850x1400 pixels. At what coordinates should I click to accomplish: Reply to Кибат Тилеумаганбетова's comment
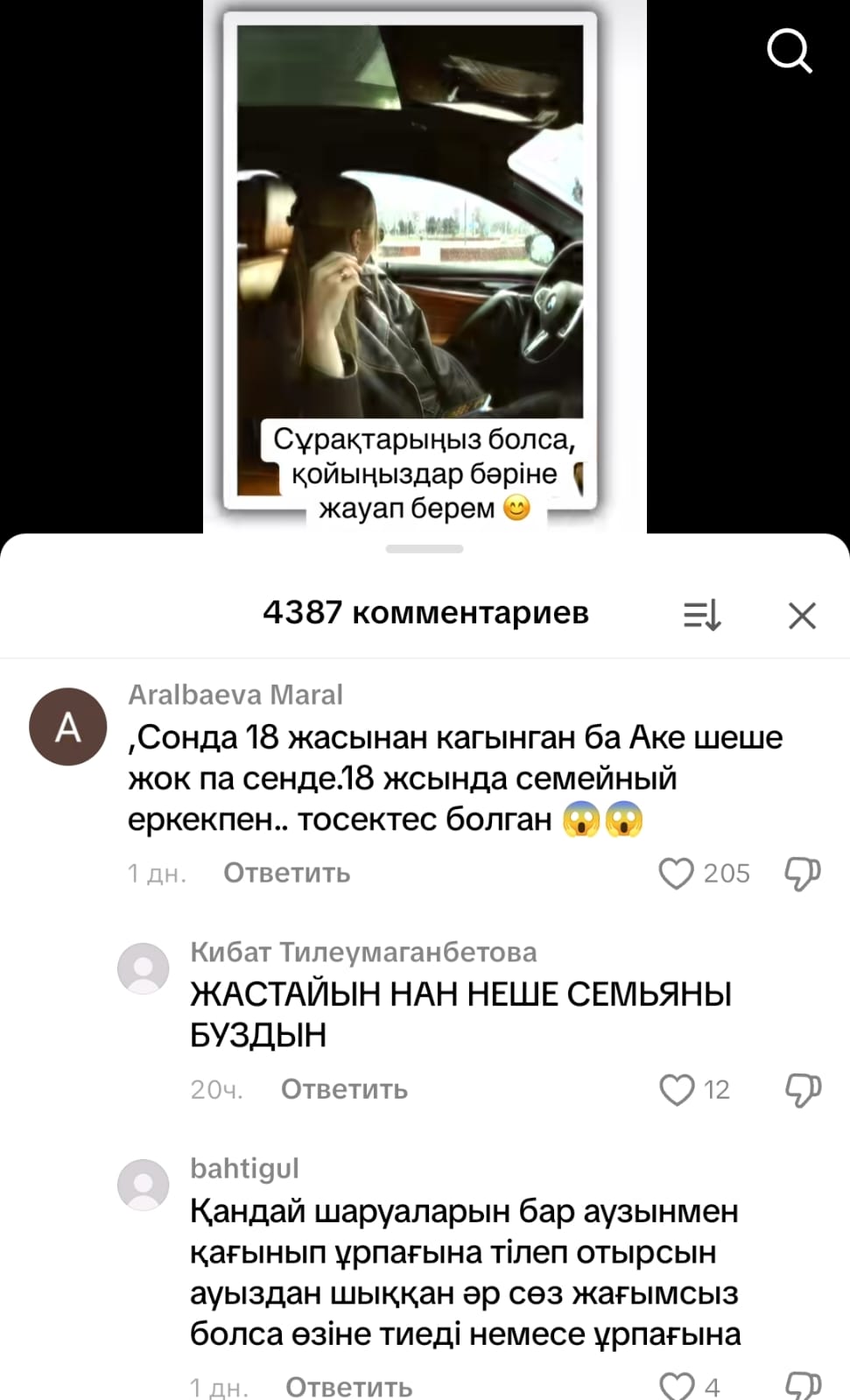[344, 1089]
